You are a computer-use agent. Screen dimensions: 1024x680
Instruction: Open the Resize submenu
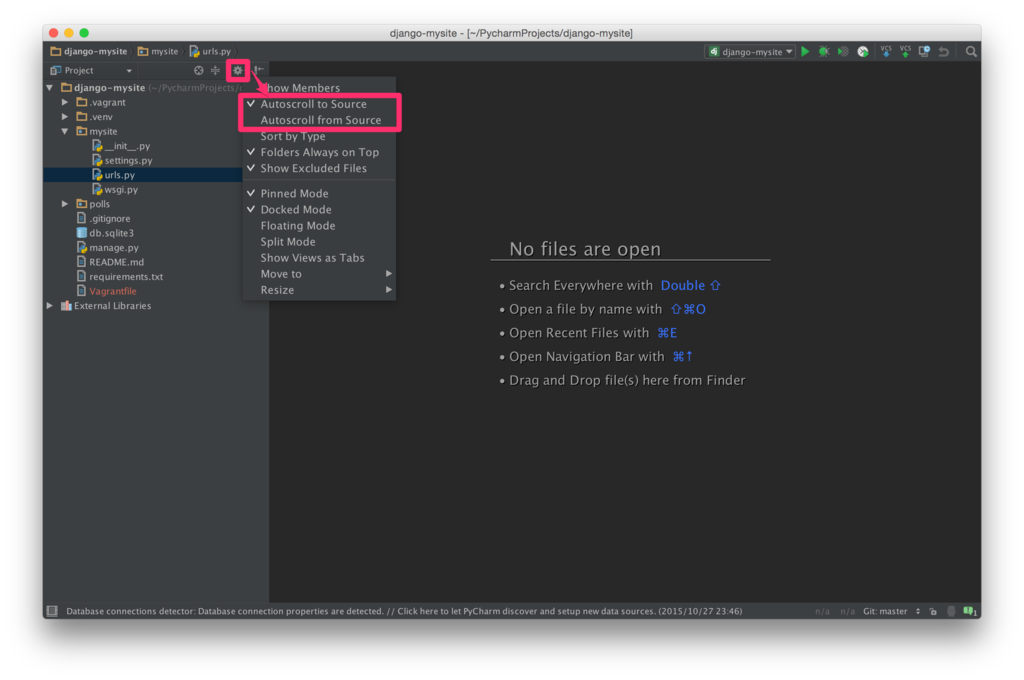point(319,290)
